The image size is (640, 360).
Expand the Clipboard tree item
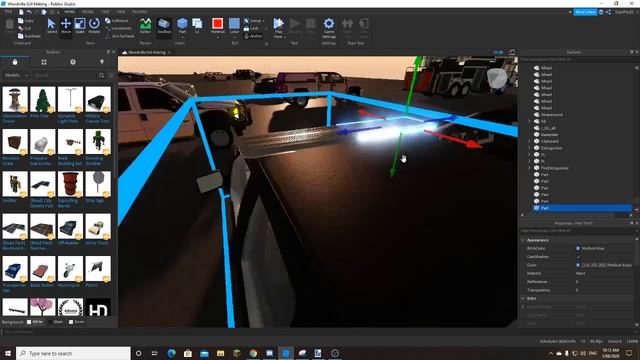[530, 141]
